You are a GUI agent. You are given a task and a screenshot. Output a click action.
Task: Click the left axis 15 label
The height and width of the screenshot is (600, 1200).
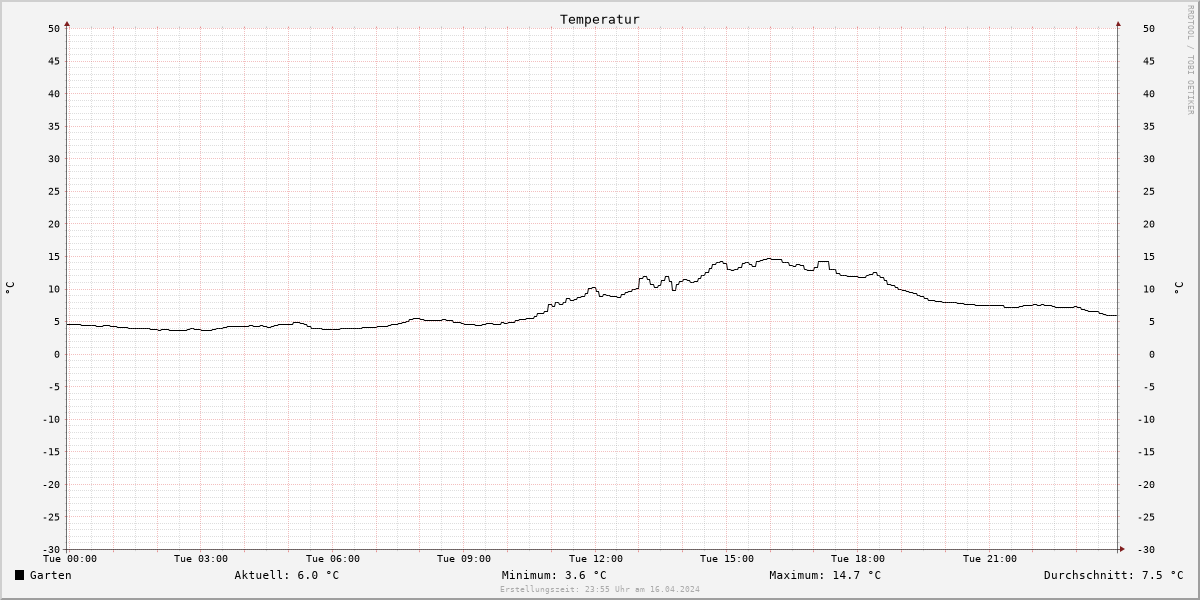click(x=54, y=257)
